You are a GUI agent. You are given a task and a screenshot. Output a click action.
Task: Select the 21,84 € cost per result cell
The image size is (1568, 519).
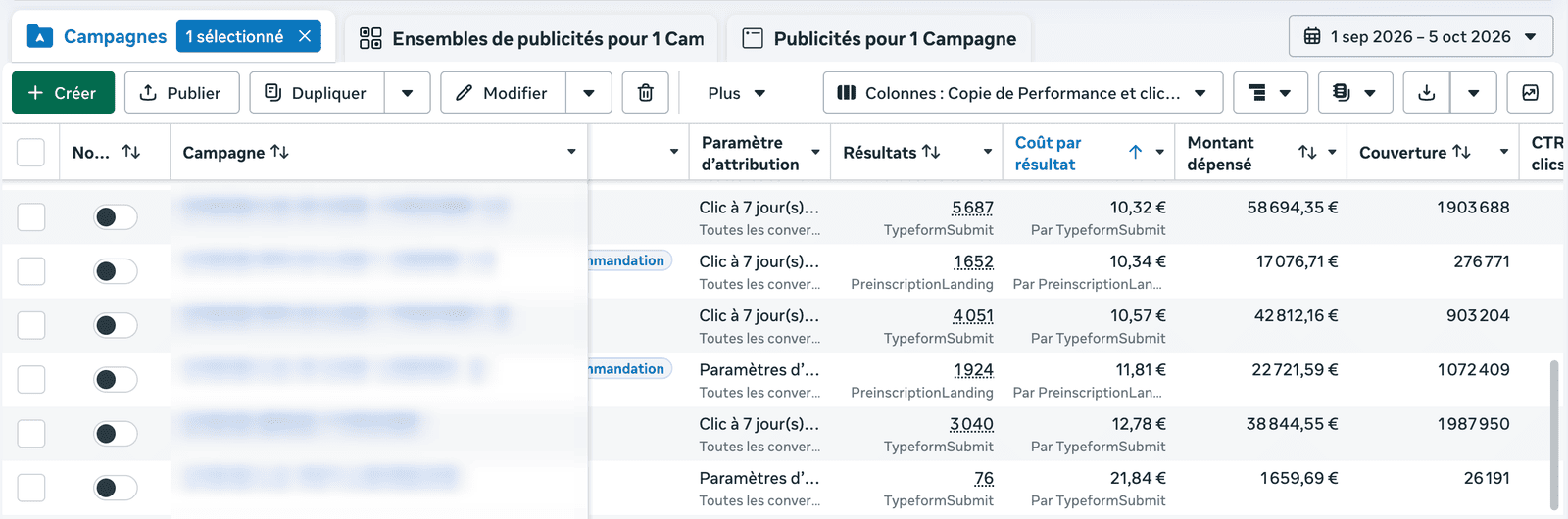point(1138,478)
